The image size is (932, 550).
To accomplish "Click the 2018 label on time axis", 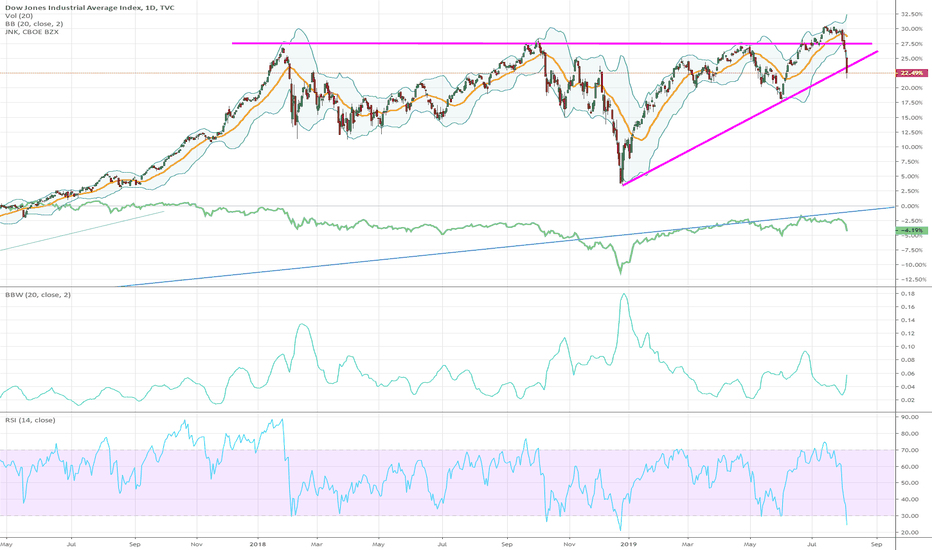I will coord(258,543).
